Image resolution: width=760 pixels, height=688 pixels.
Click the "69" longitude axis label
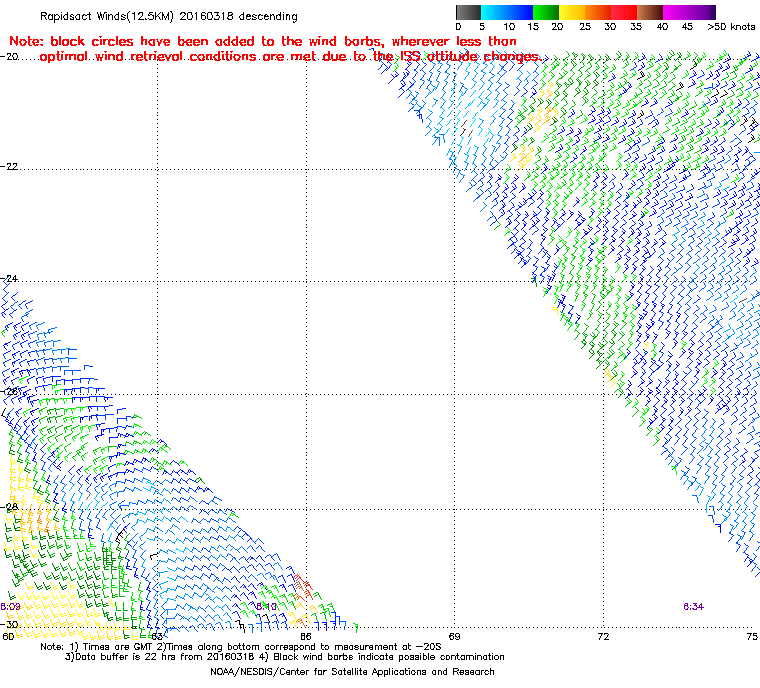click(x=454, y=636)
